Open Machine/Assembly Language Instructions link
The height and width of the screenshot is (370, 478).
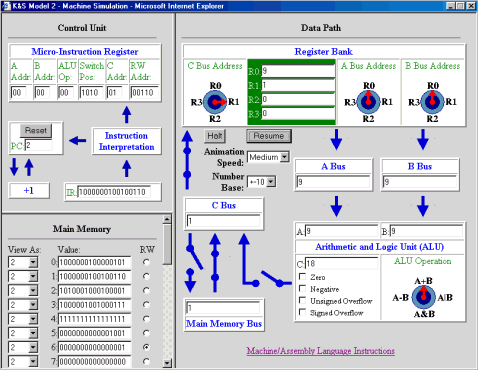point(321,351)
